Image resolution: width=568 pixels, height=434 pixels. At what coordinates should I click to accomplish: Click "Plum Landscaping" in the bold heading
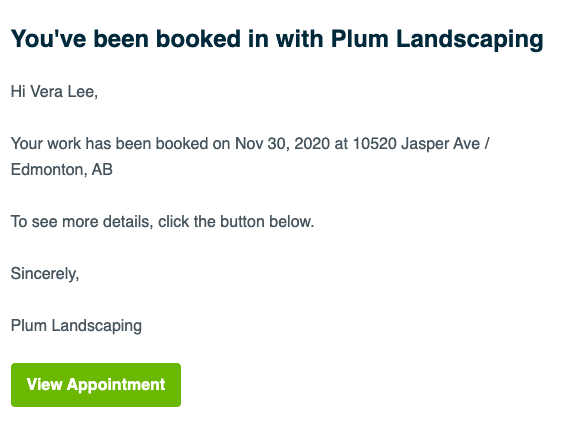pos(437,39)
